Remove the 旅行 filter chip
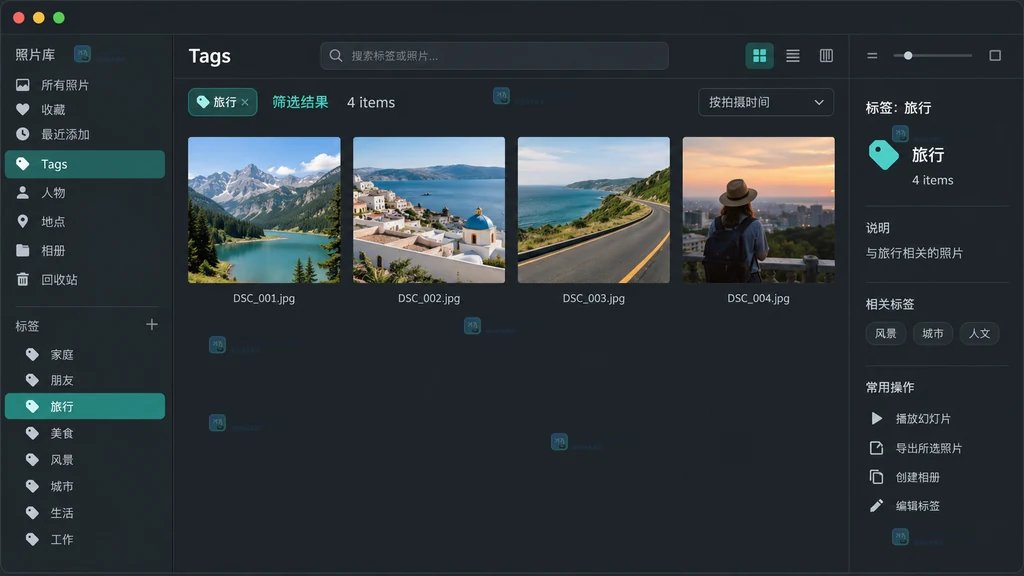 click(x=245, y=103)
